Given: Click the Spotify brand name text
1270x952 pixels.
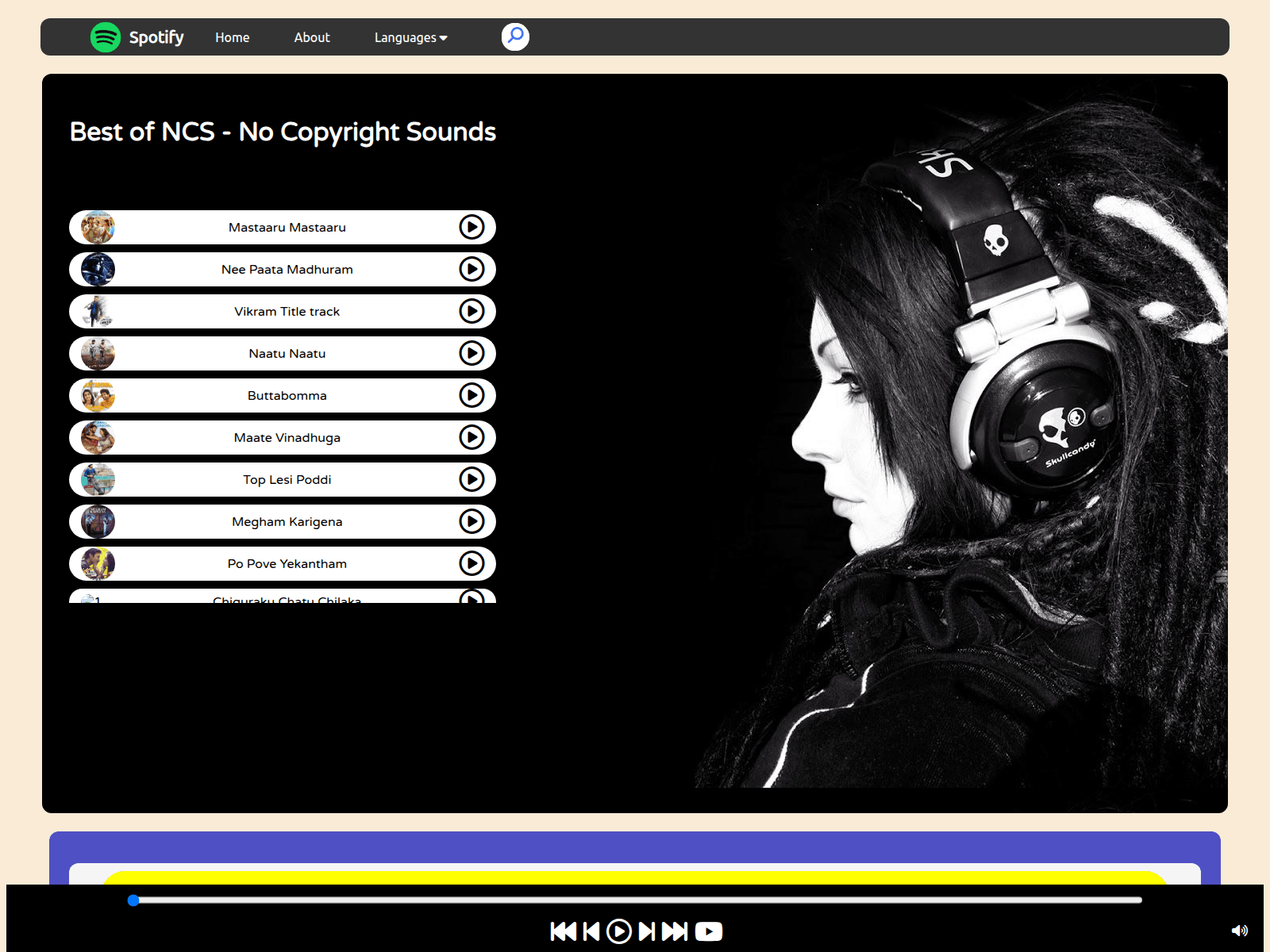Looking at the screenshot, I should (x=156, y=37).
